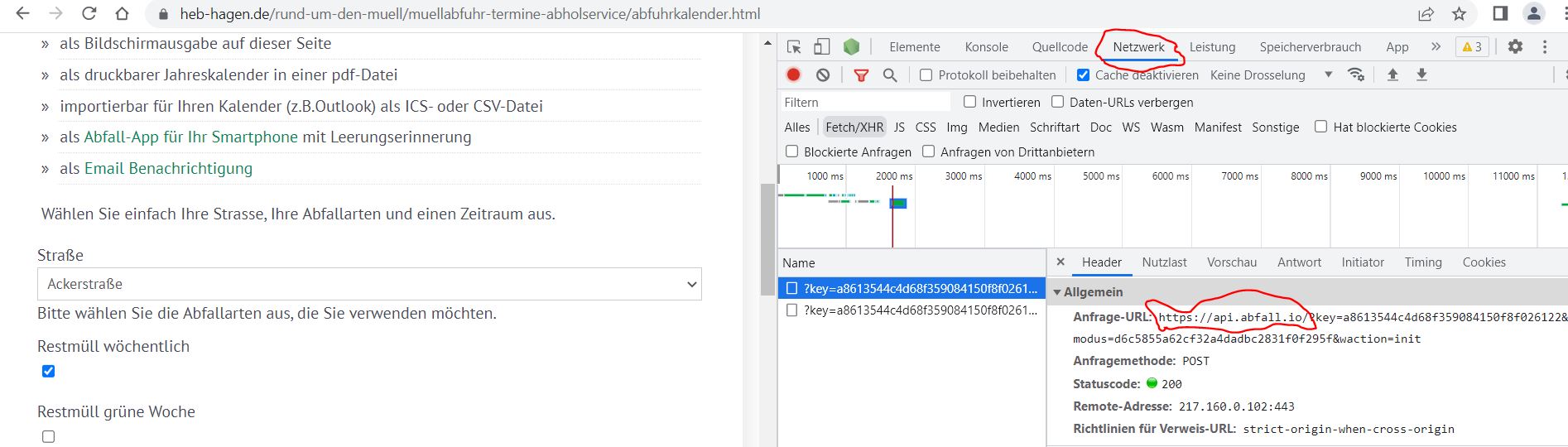1568x447 pixels.
Task: Stop recording network log
Action: [793, 74]
